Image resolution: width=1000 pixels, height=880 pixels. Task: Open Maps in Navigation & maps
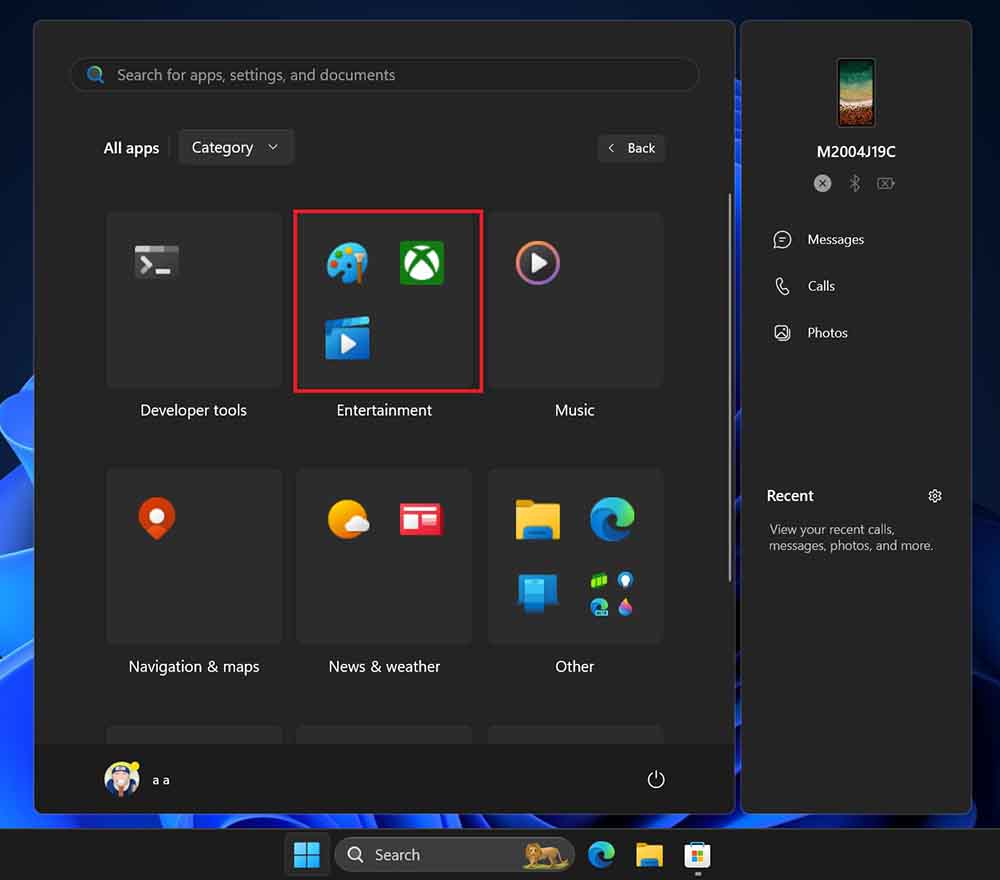(157, 518)
